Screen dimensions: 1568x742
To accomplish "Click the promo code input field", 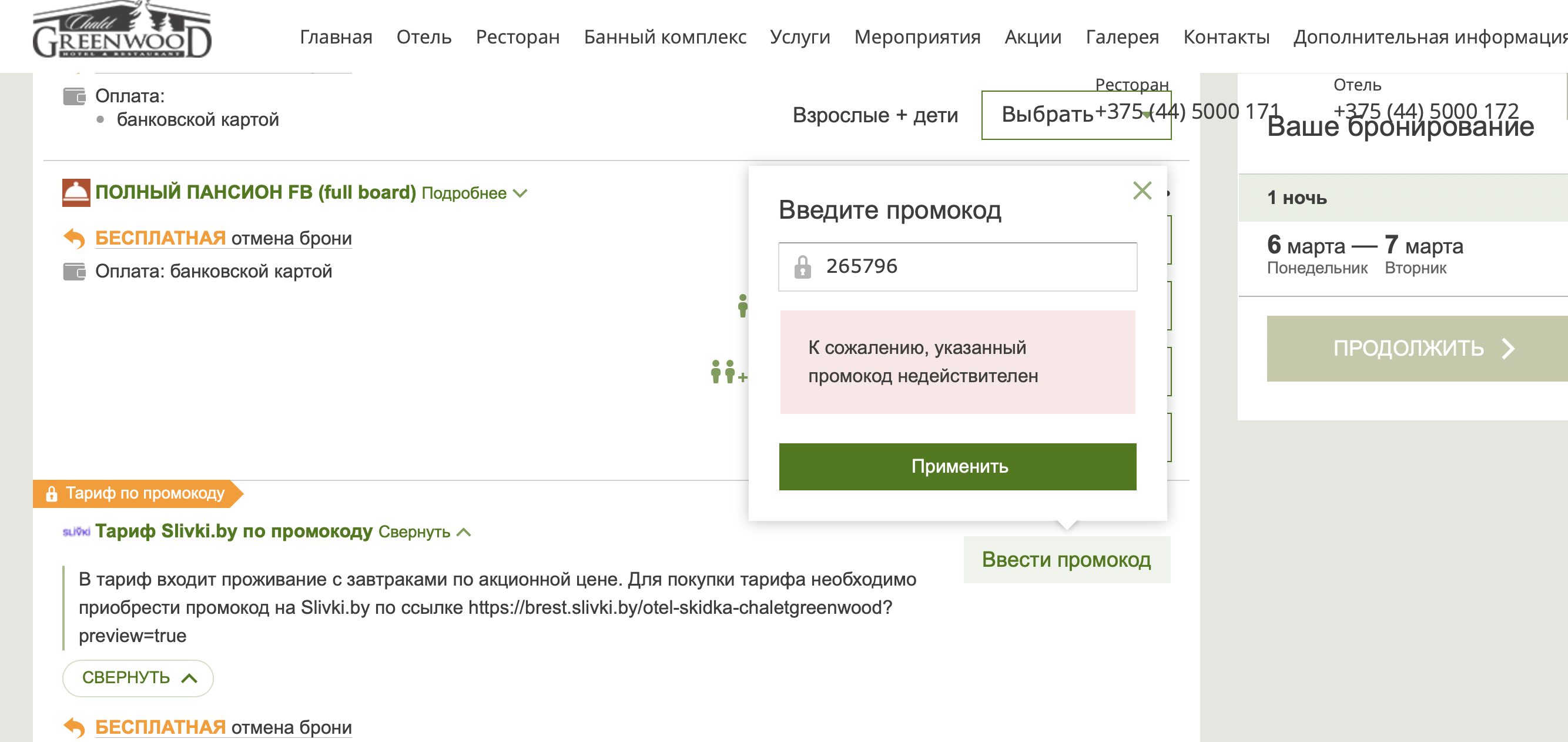I will click(x=974, y=267).
